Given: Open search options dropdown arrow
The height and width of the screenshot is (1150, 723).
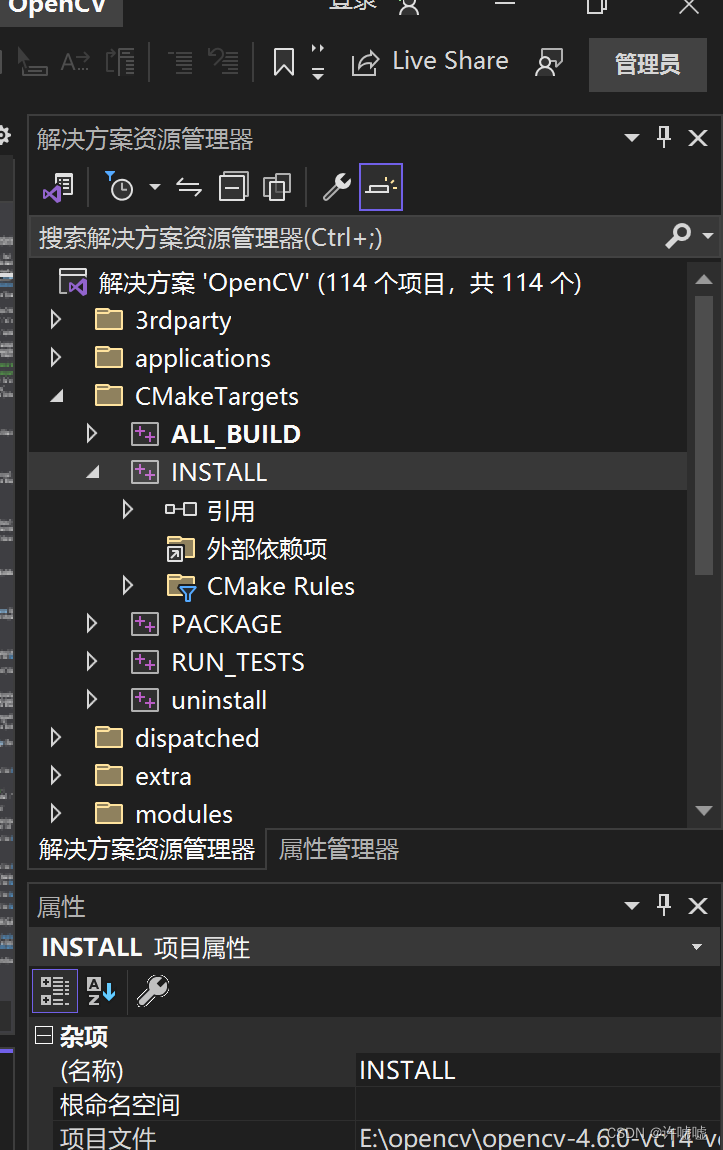Looking at the screenshot, I should [x=708, y=236].
